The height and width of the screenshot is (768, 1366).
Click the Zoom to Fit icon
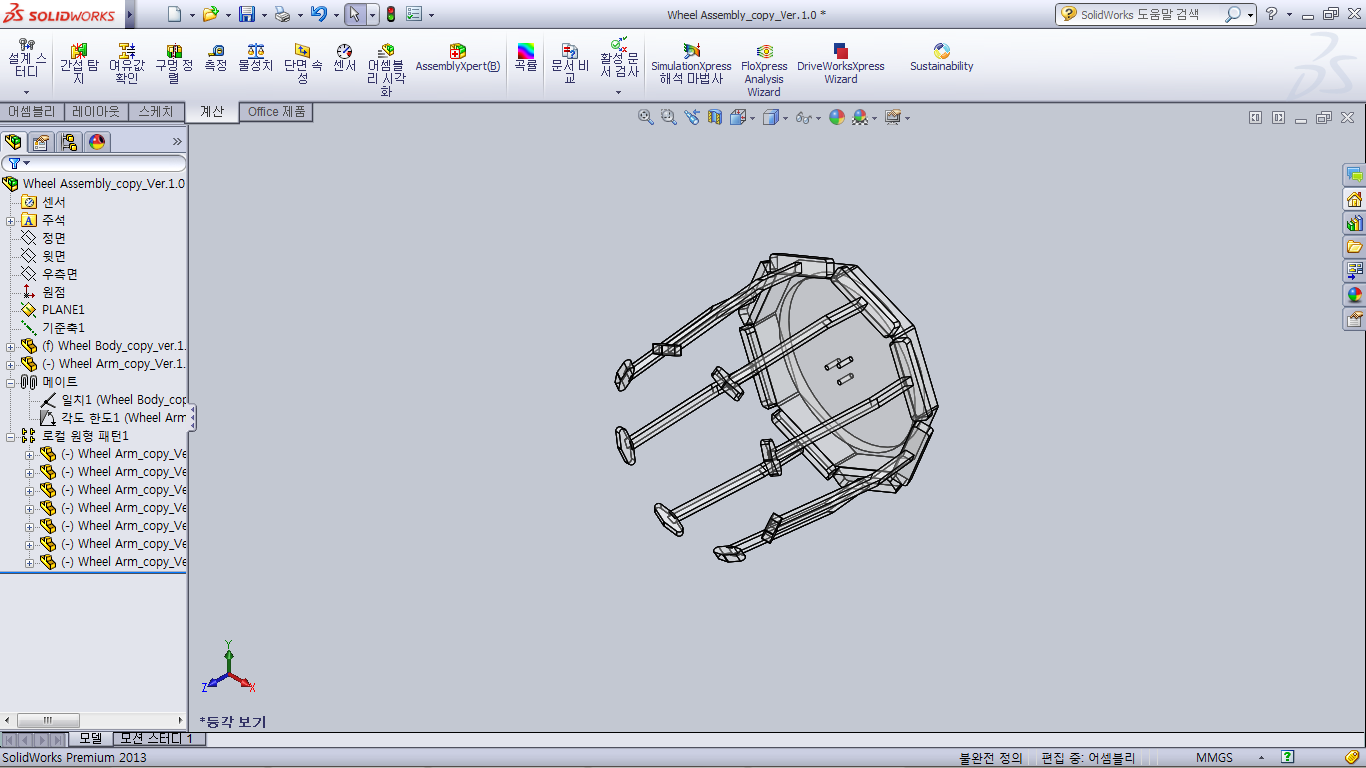pyautogui.click(x=646, y=117)
